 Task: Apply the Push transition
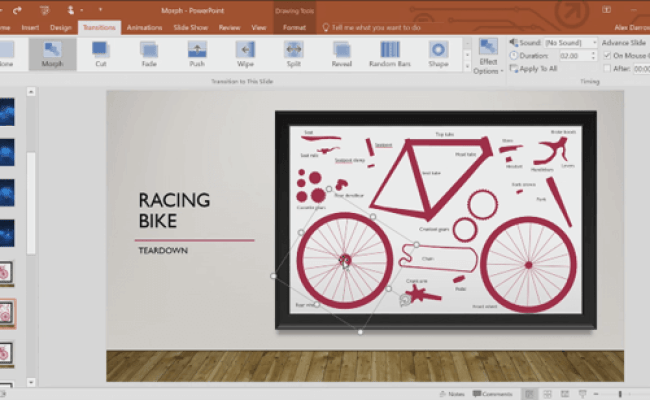click(197, 54)
